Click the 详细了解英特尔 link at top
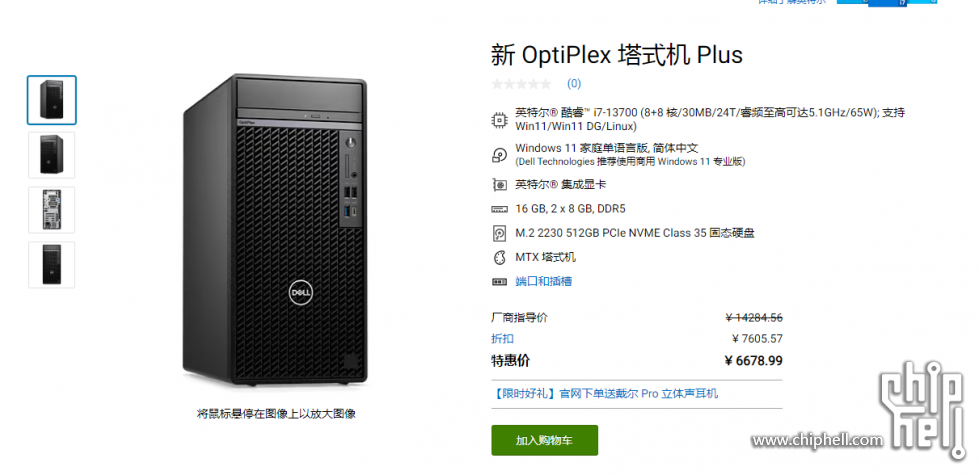The image size is (979, 475). click(x=792, y=2)
